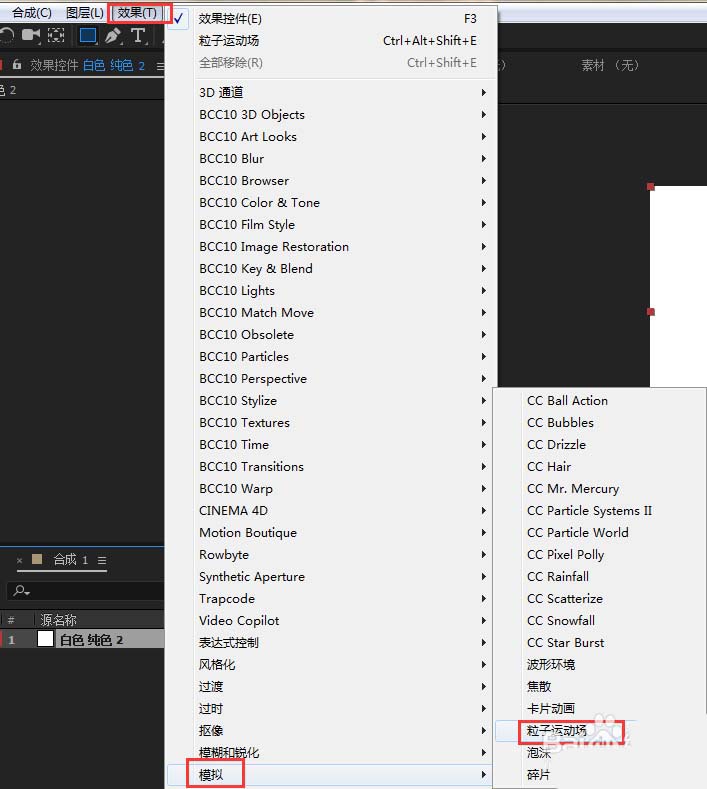Select the Pan Behind anchor point tool
Screen dimensions: 707x789
(x=56, y=35)
